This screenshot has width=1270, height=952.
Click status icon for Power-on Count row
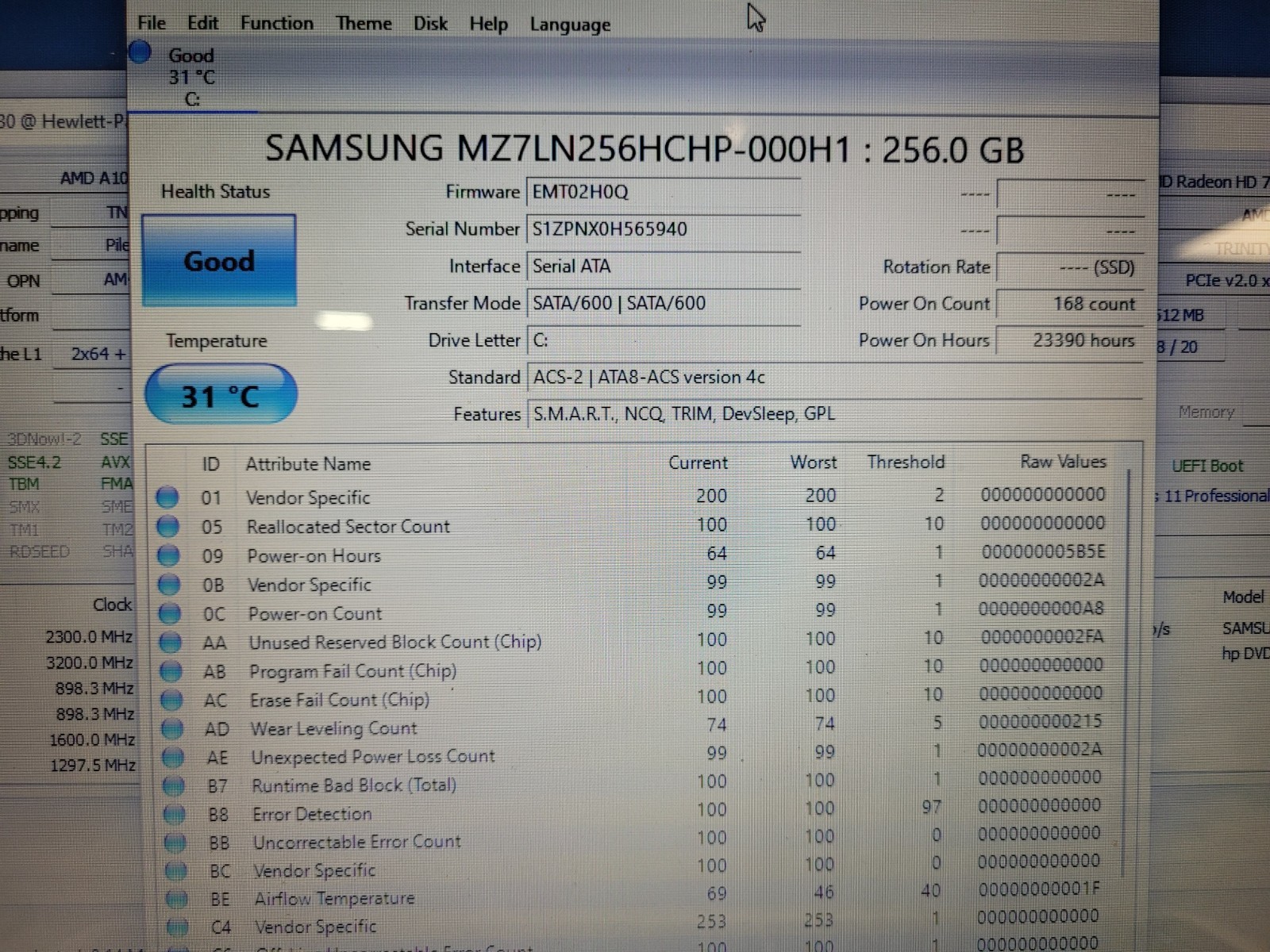pyautogui.click(x=170, y=613)
